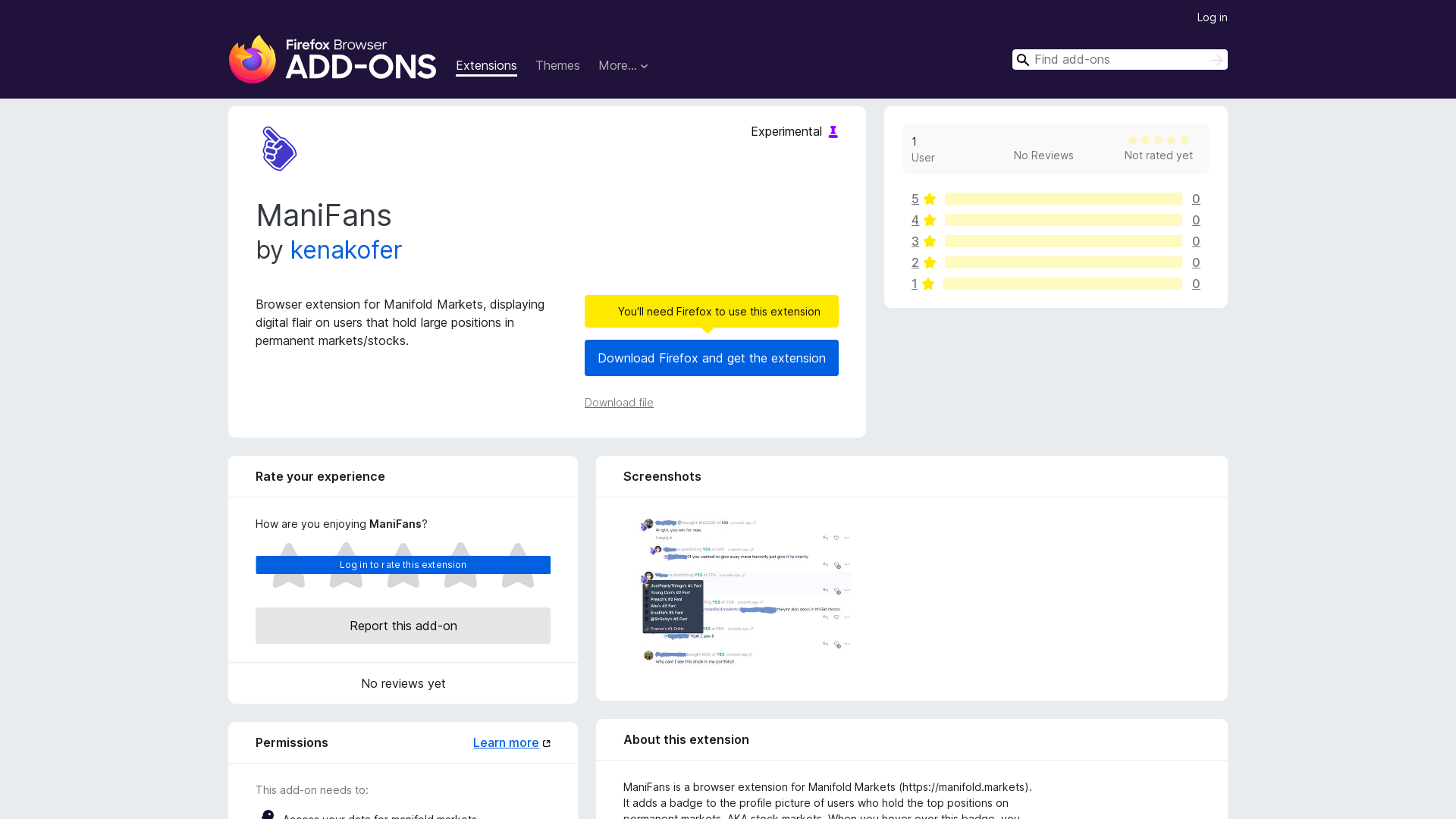
Task: Select the second rating star
Action: [x=346, y=565]
